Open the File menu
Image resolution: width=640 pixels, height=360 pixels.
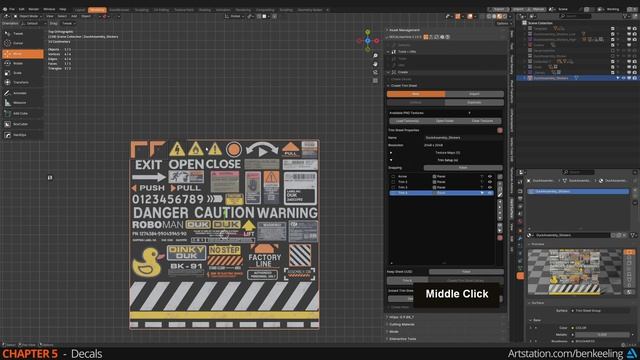click(x=12, y=9)
